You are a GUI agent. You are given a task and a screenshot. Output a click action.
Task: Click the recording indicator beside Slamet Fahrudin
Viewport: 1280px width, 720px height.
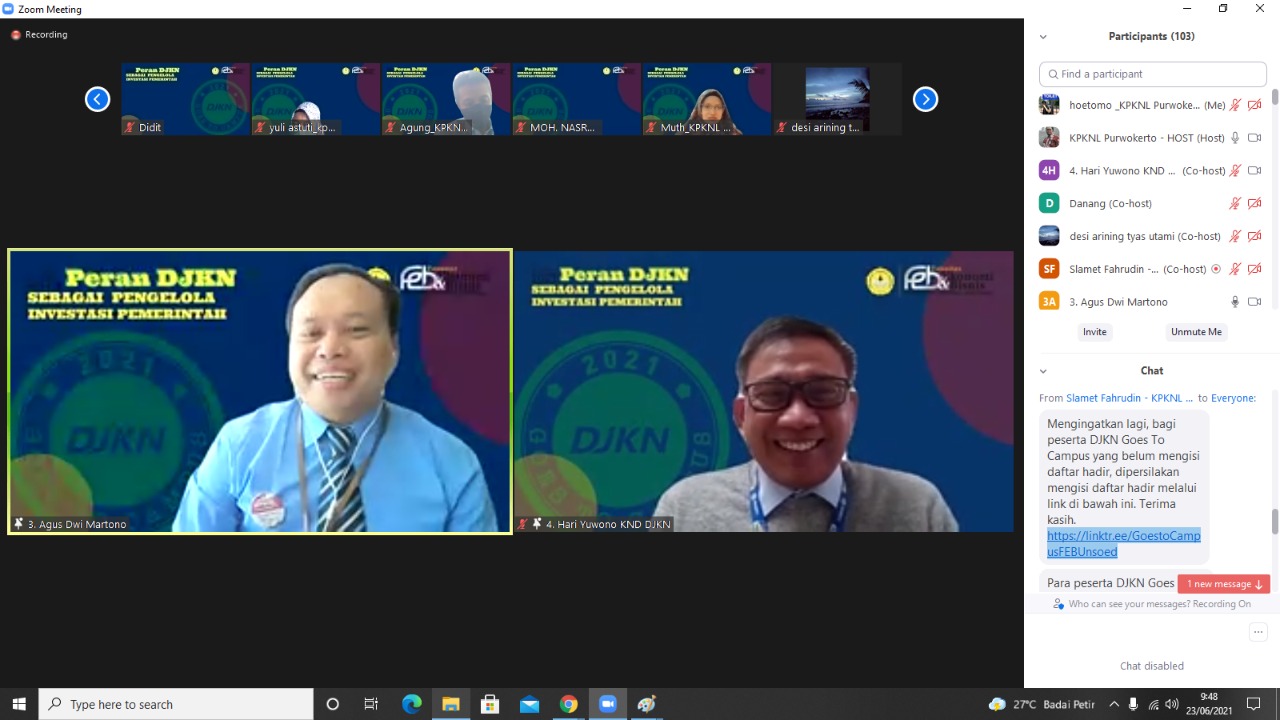(x=1215, y=269)
